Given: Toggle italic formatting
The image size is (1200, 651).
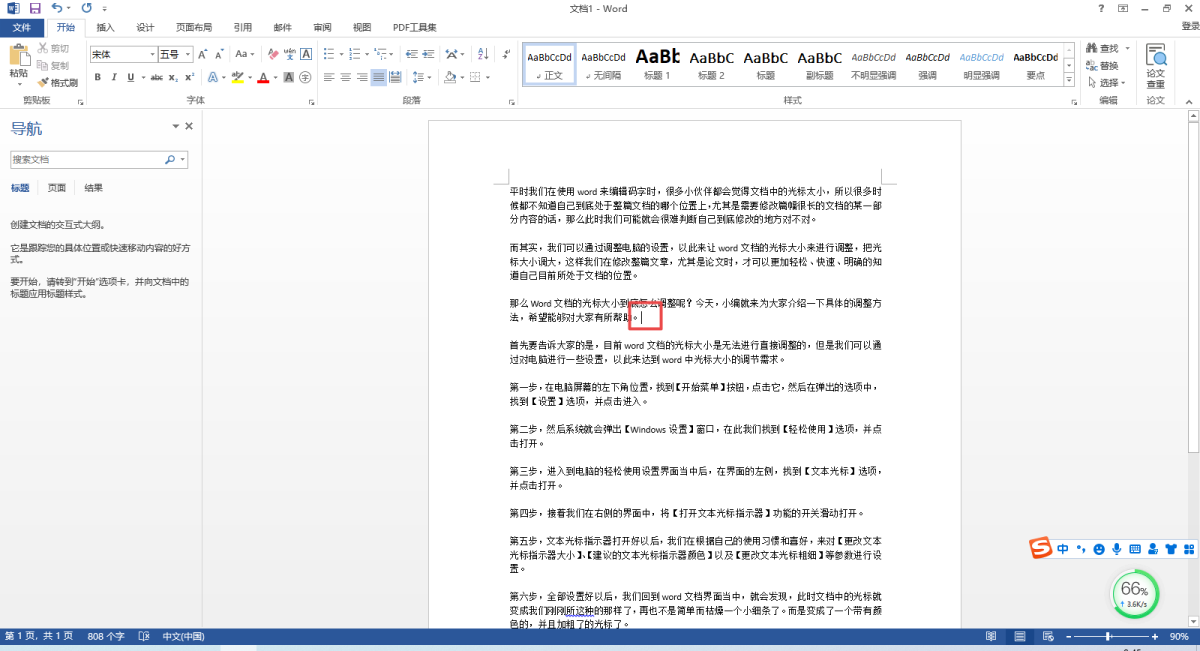Looking at the screenshot, I should [115, 77].
